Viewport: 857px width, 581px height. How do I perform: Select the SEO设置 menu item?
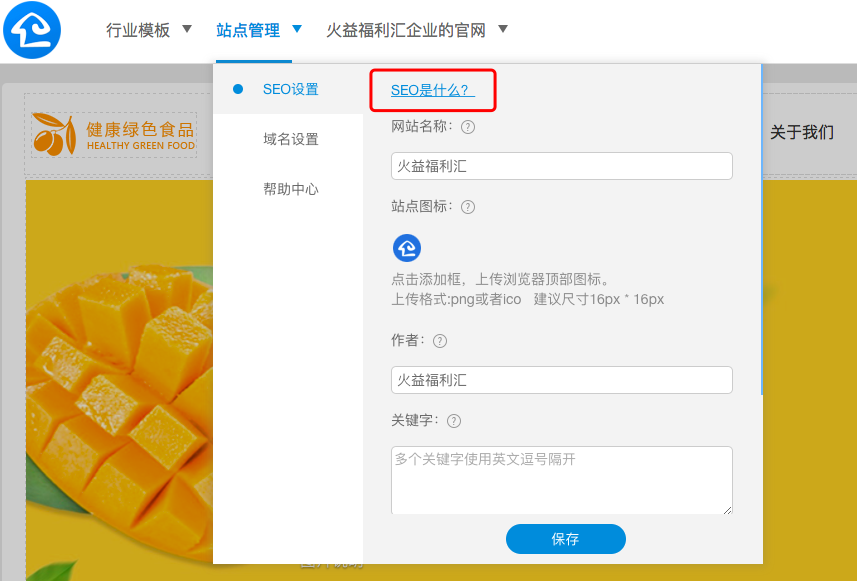point(288,89)
